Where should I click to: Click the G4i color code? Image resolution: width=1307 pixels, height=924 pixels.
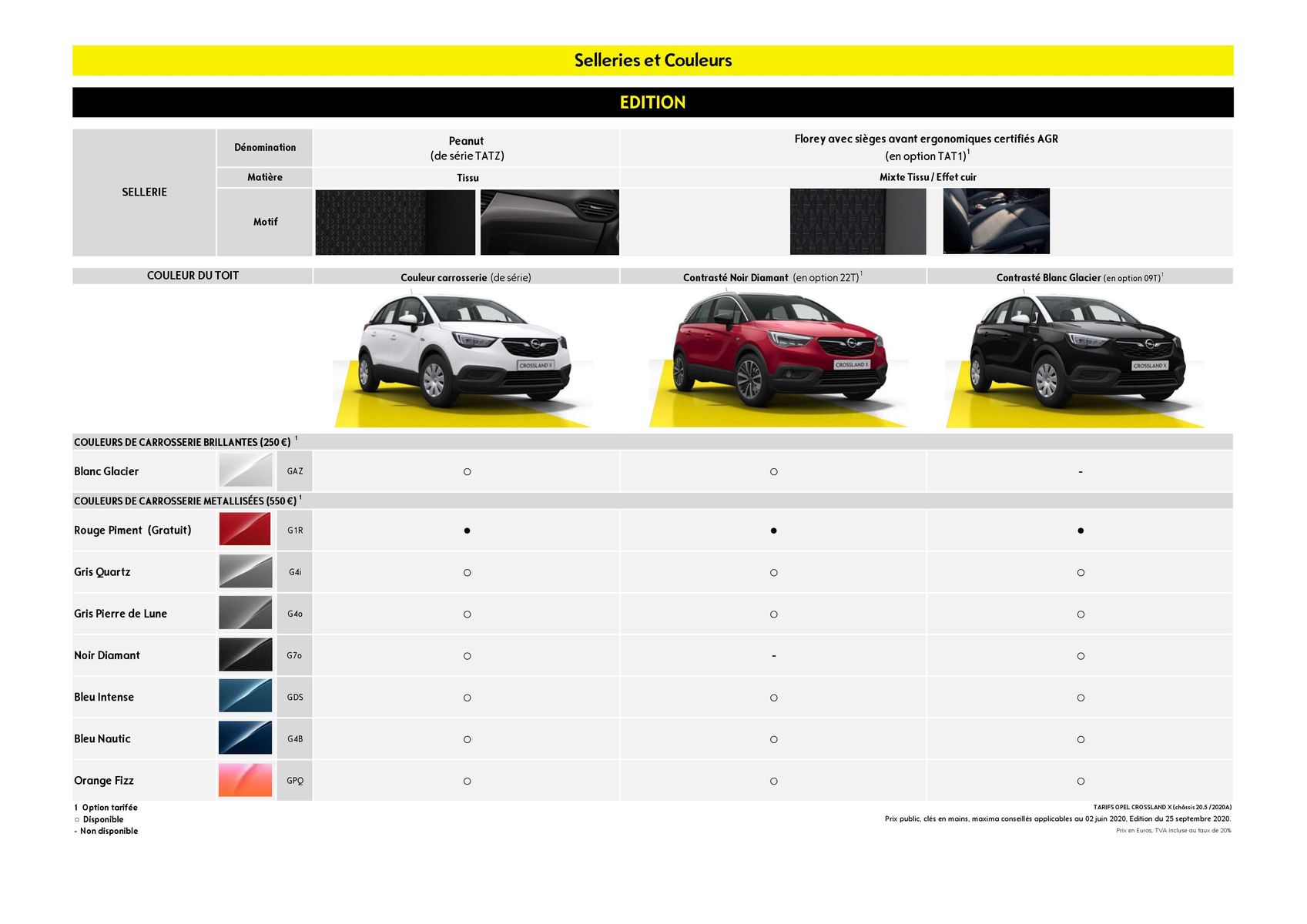pos(295,572)
